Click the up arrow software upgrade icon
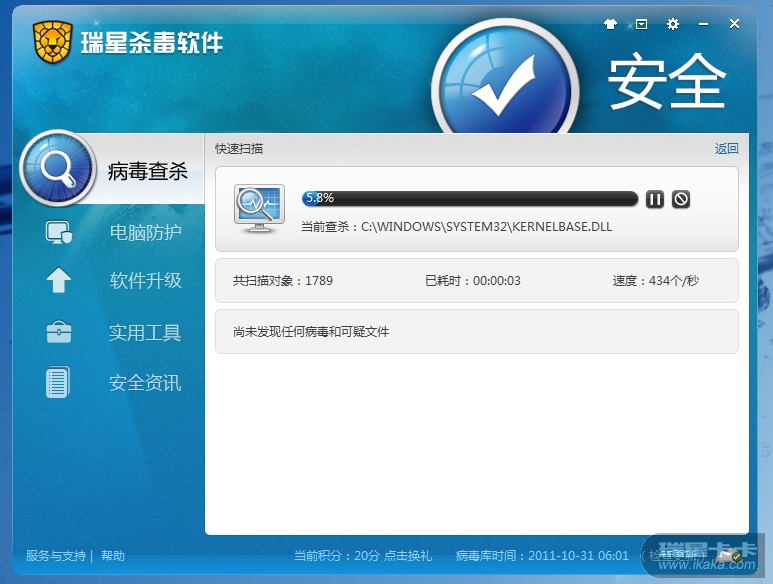Image resolution: width=773 pixels, height=584 pixels. (59, 280)
